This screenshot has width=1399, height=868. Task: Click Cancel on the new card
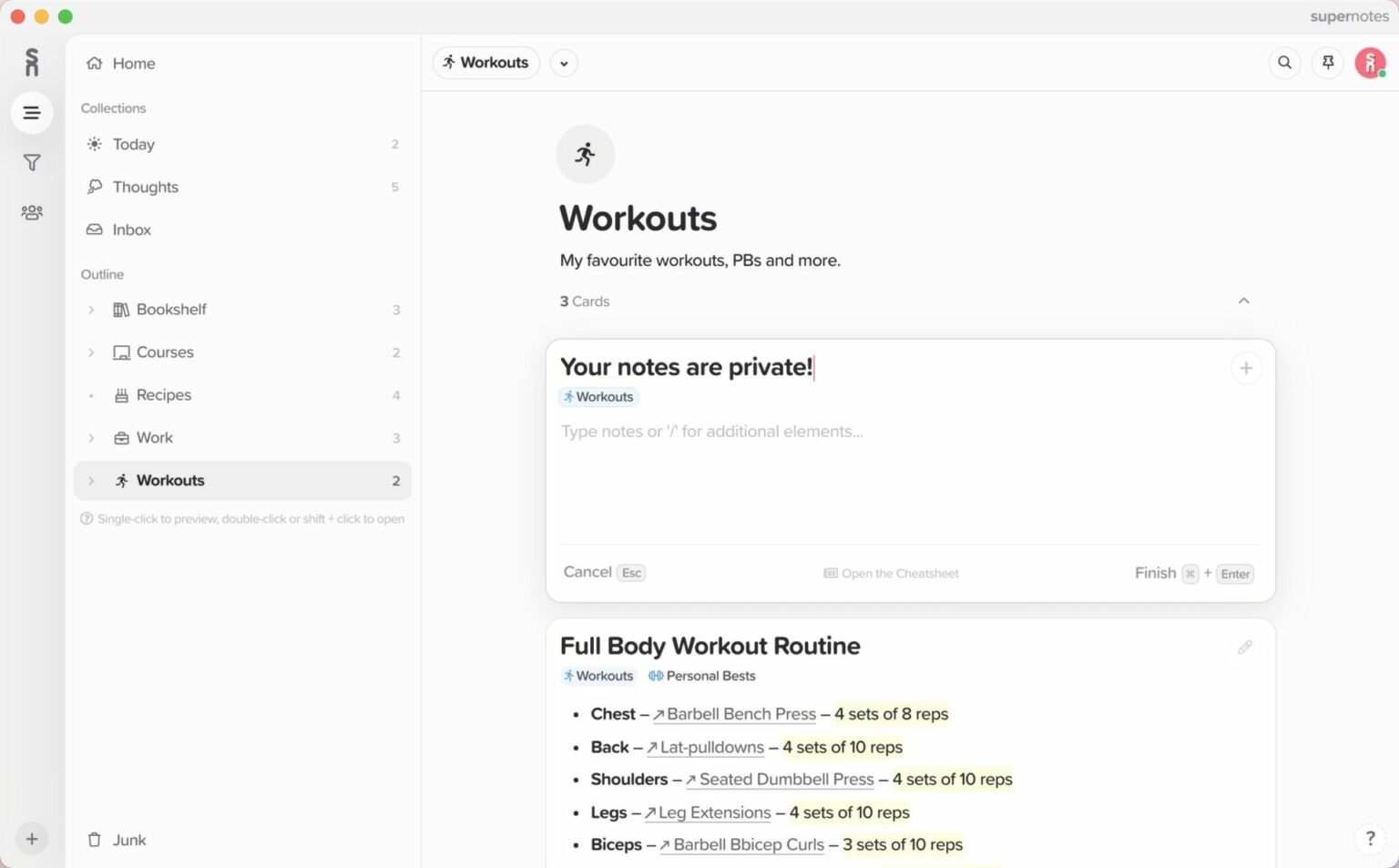point(587,572)
